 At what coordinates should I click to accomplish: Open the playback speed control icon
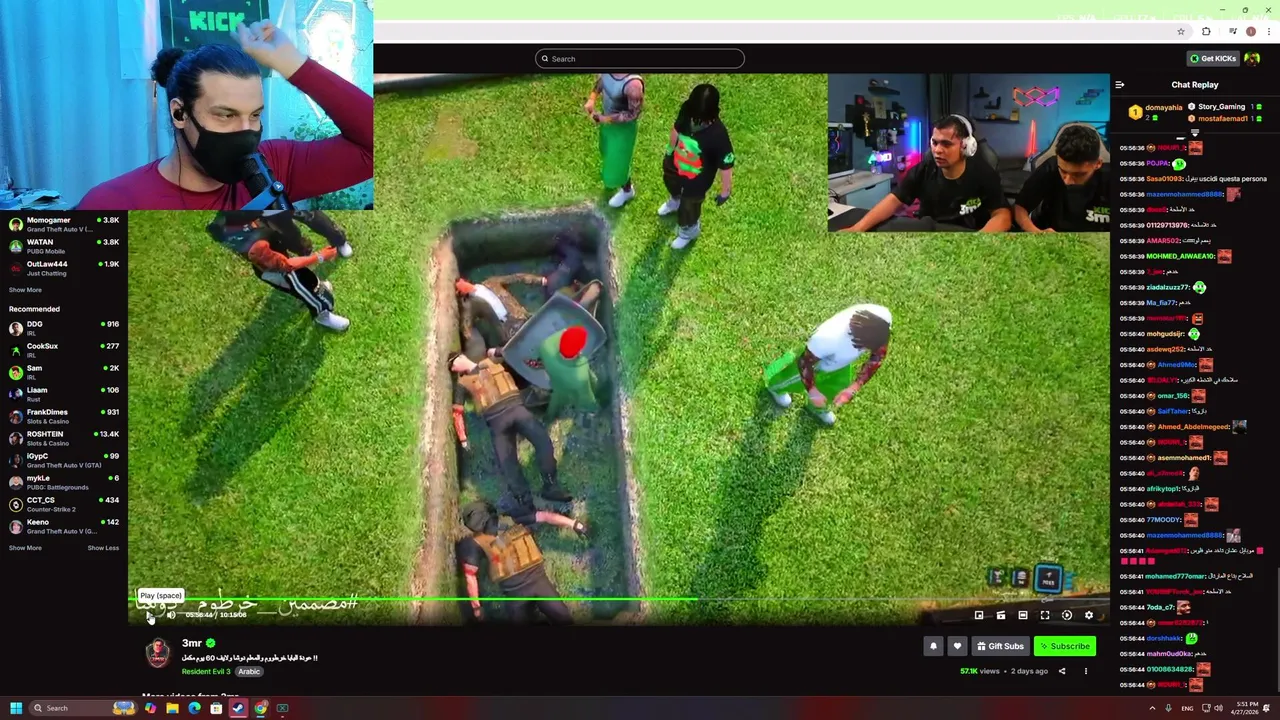(1067, 615)
